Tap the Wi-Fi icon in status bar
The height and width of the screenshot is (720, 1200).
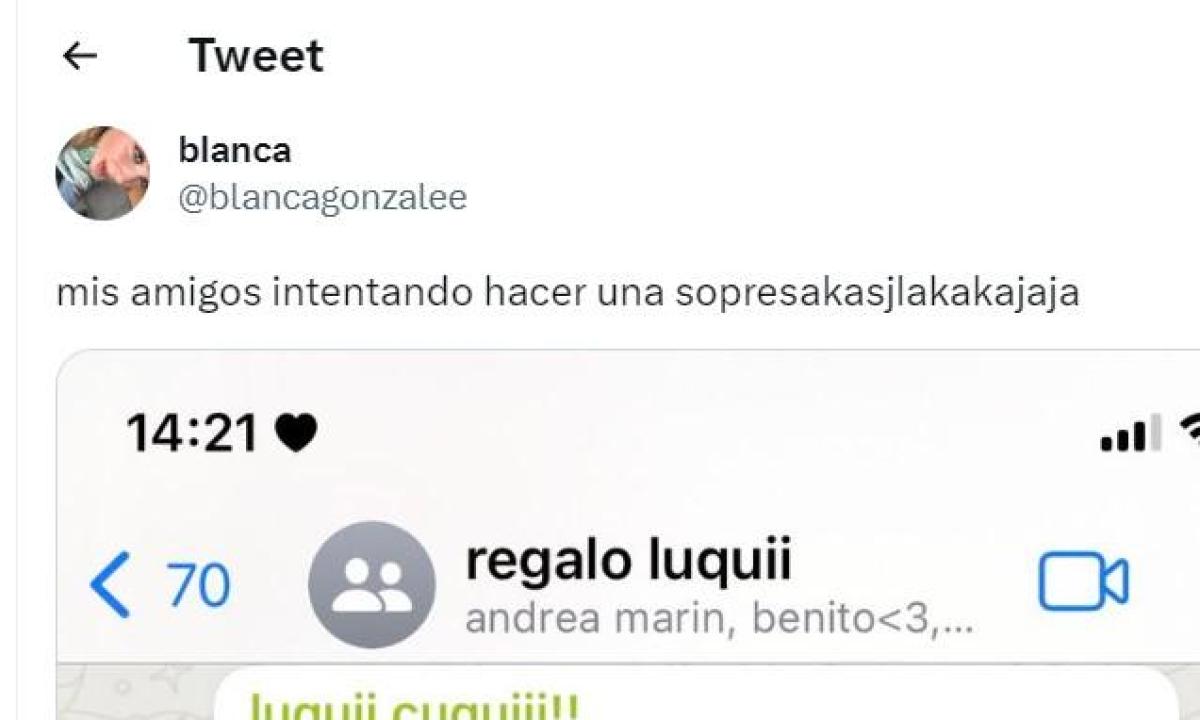pos(1189,433)
